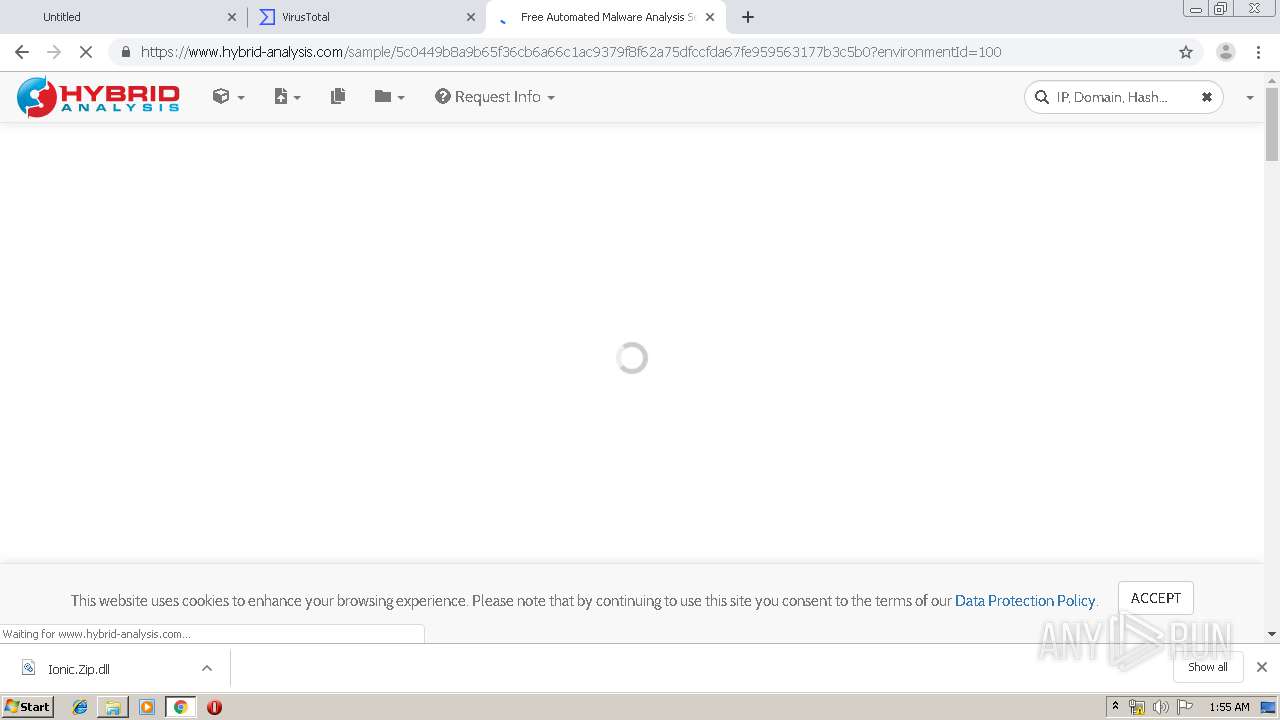The image size is (1280, 720).
Task: Open the Windows Start menu
Action: [28, 706]
